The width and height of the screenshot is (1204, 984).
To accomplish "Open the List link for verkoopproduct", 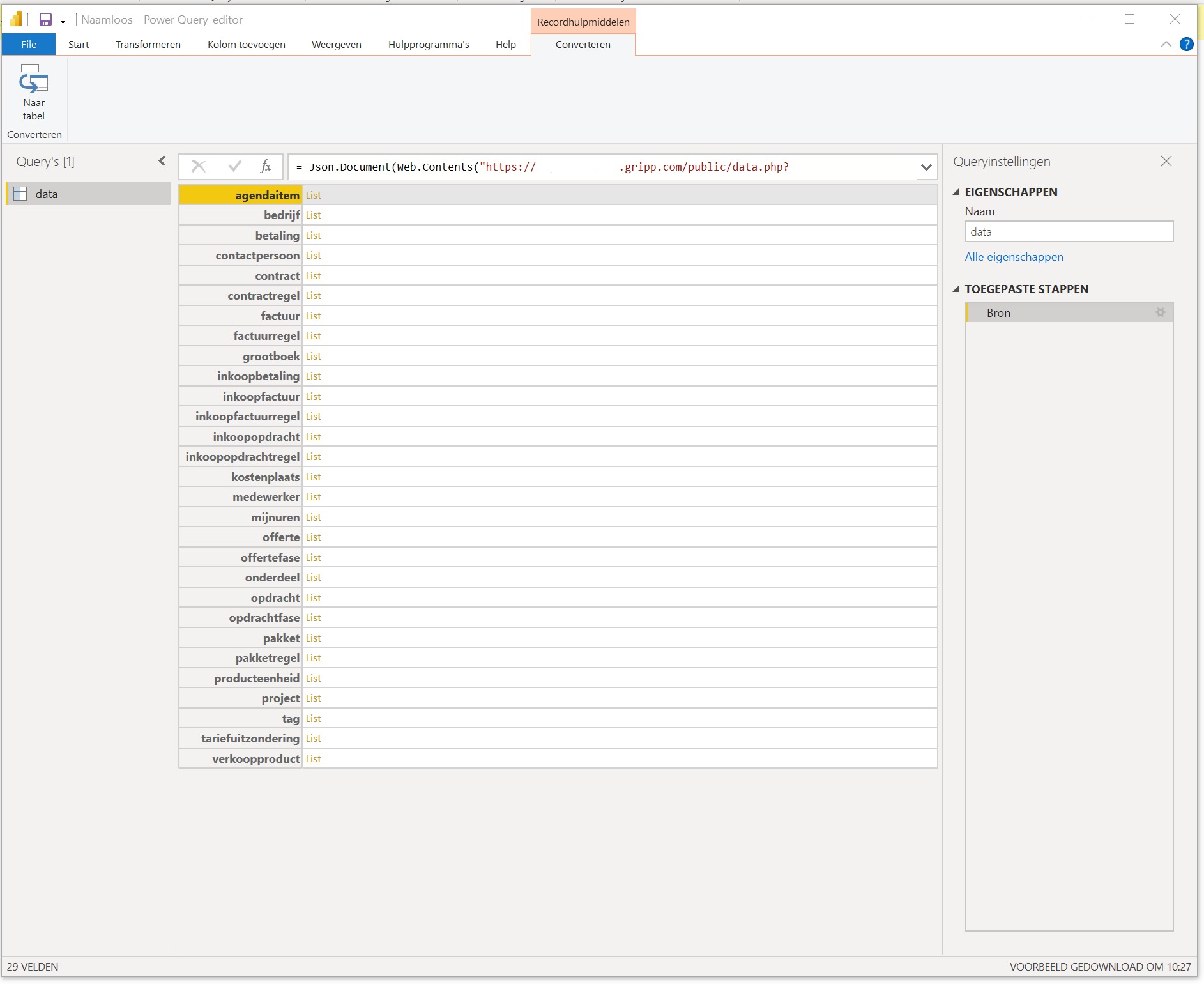I will (x=313, y=758).
